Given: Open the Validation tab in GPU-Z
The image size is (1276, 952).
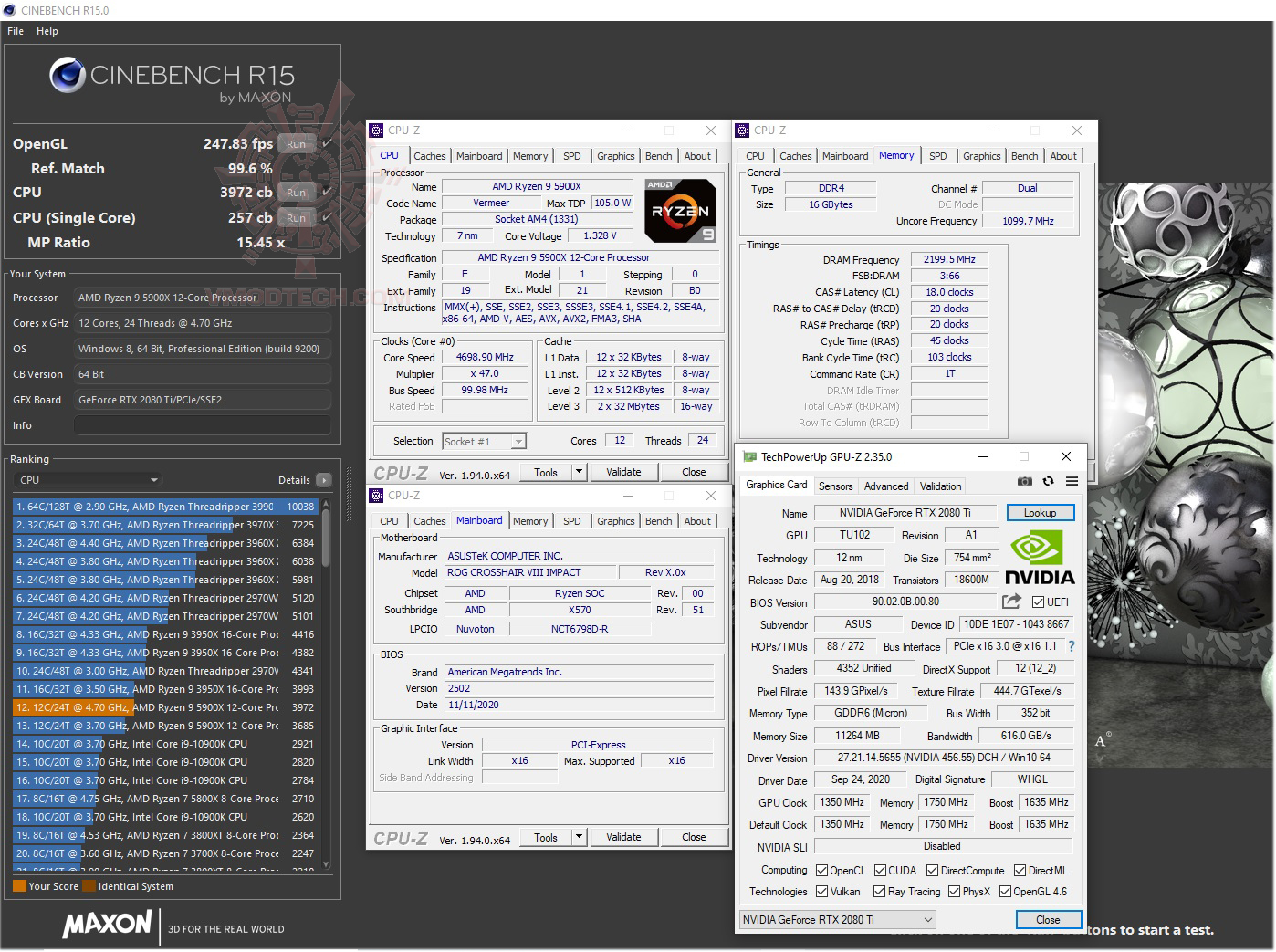Looking at the screenshot, I should coord(940,486).
